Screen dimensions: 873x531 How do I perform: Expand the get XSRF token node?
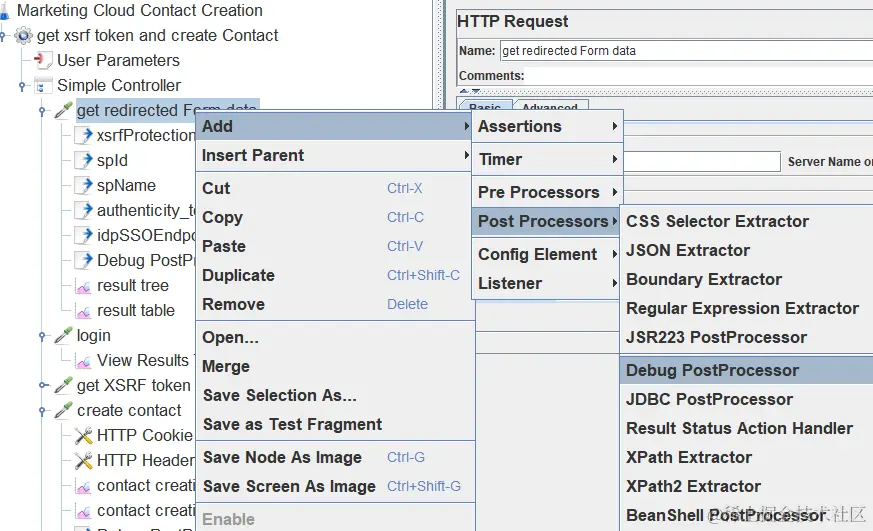tap(42, 385)
